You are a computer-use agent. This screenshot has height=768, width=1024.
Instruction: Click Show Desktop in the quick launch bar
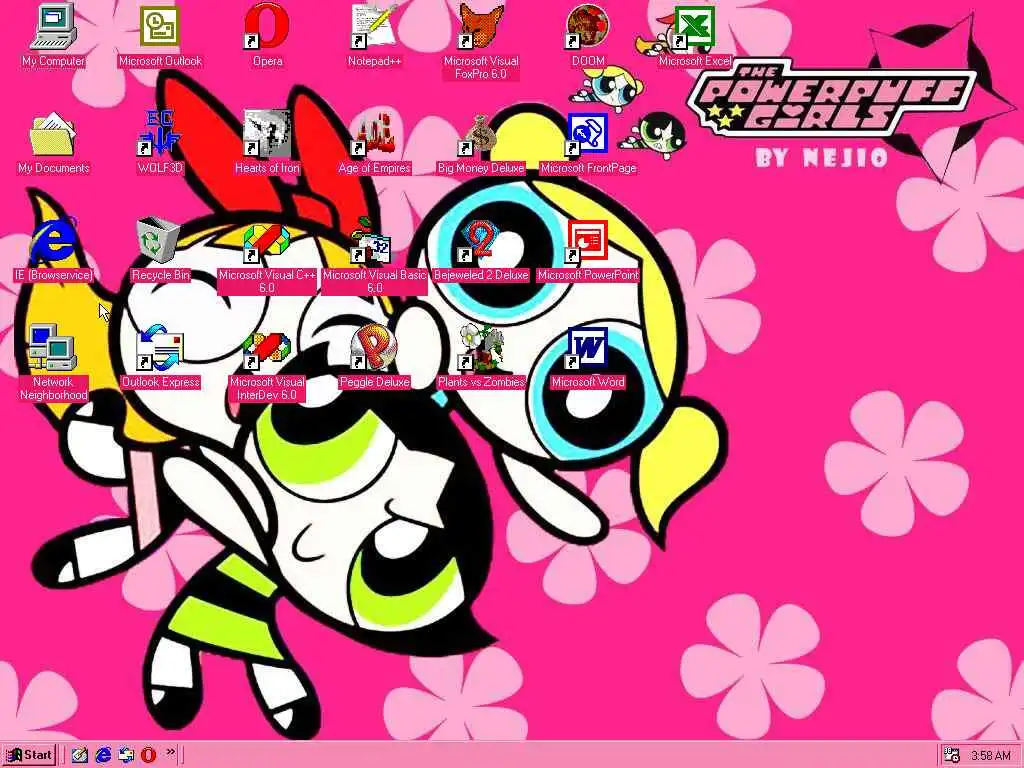click(80, 755)
